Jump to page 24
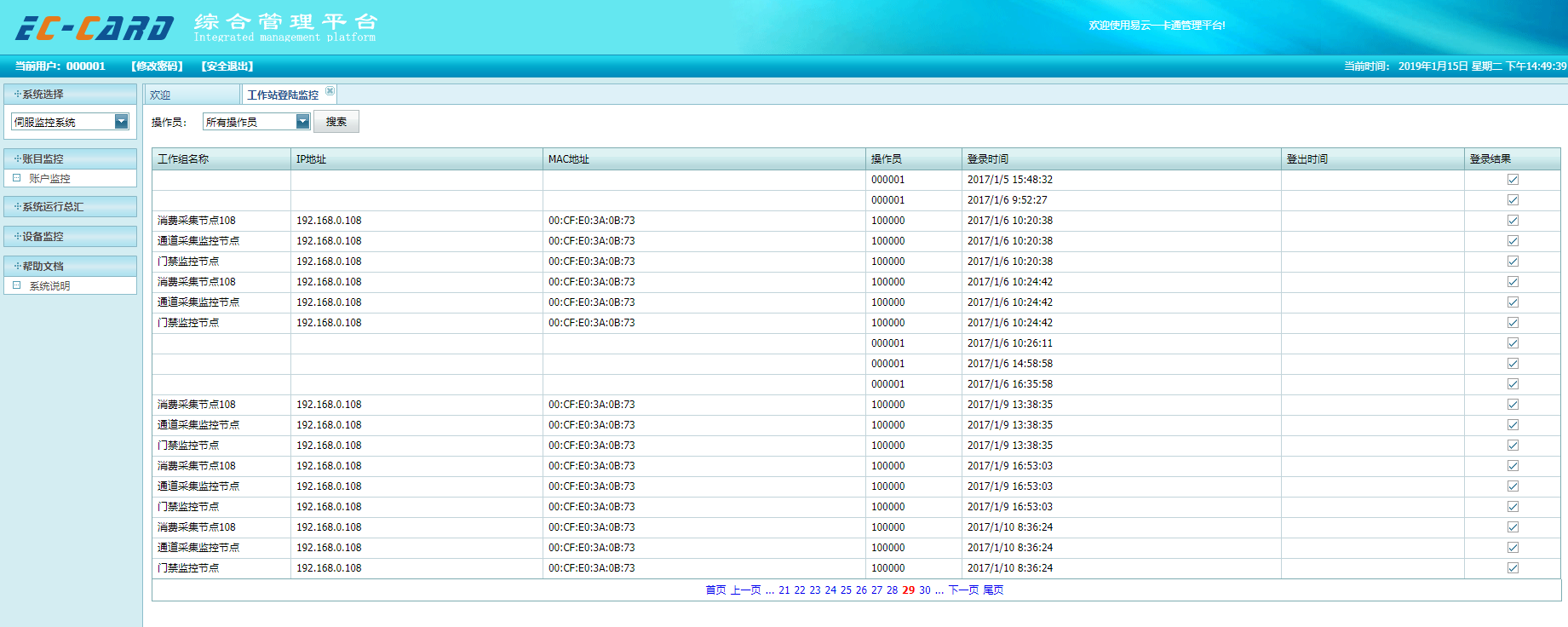The width and height of the screenshot is (1568, 627). point(830,590)
